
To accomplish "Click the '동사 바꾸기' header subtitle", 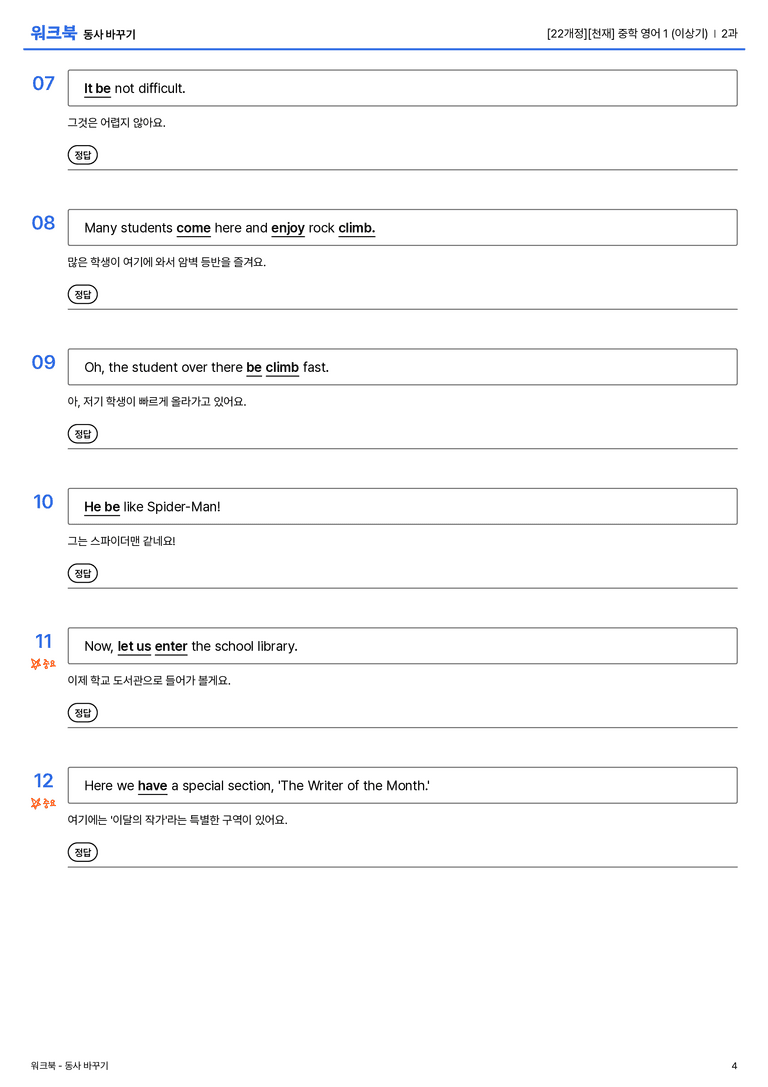I will click(x=110, y=35).
